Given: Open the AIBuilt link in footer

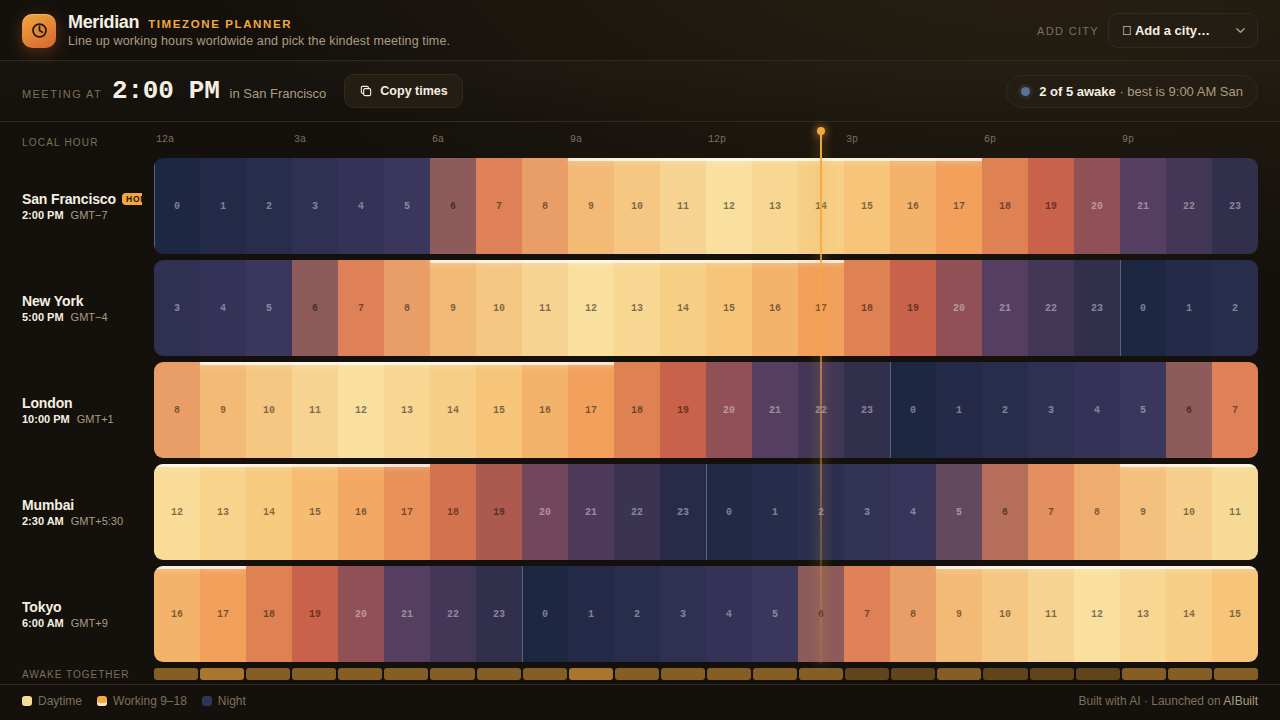Looking at the screenshot, I should coord(1240,701).
